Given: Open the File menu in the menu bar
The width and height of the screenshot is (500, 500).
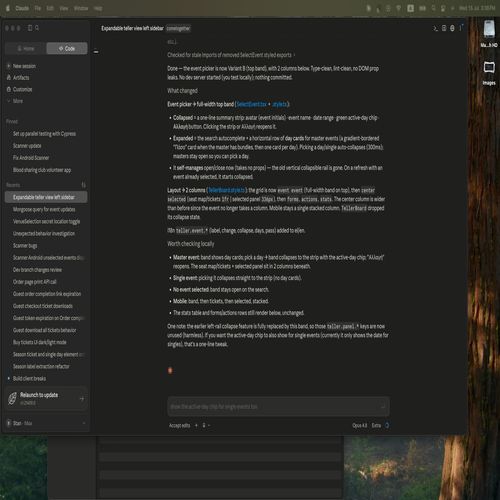Looking at the screenshot, I should point(38,8).
